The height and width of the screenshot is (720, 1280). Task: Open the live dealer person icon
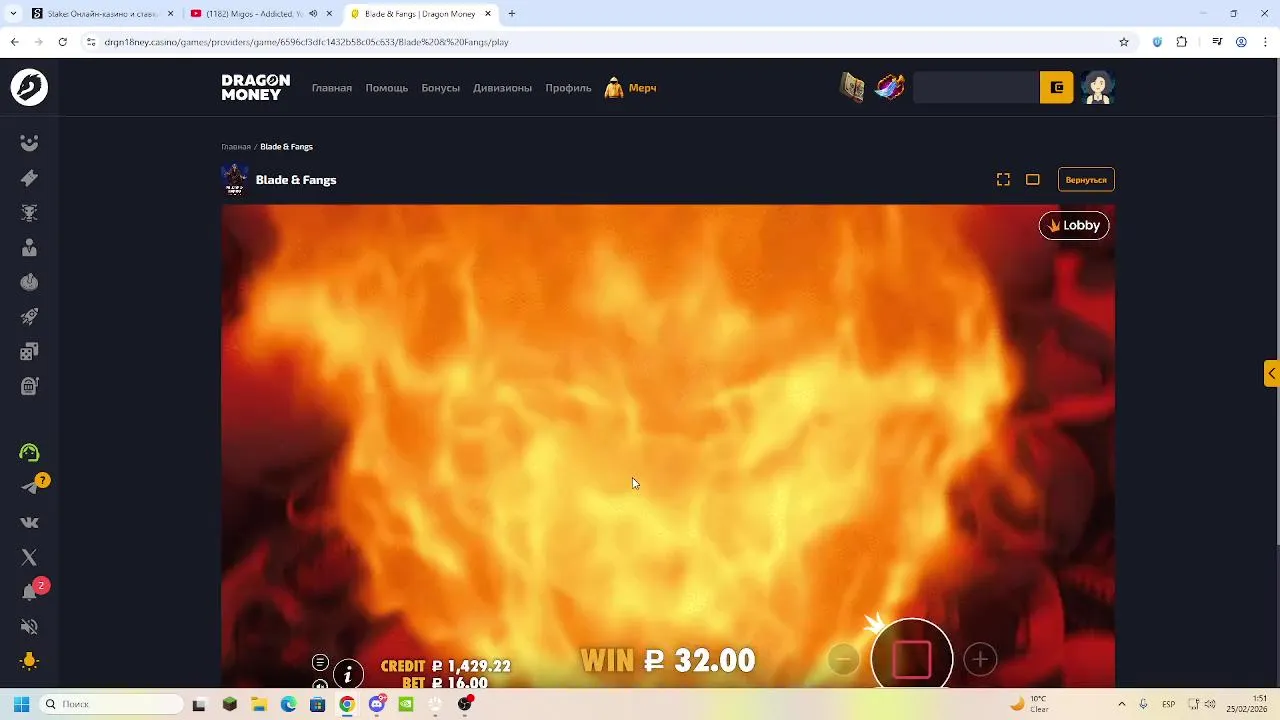point(29,247)
